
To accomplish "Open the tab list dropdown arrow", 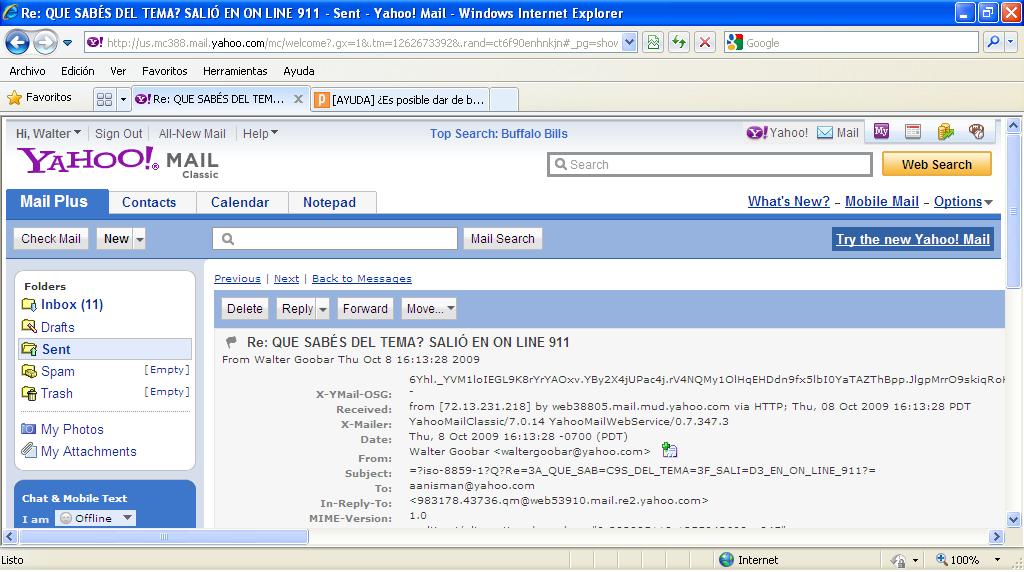I will pos(123,99).
